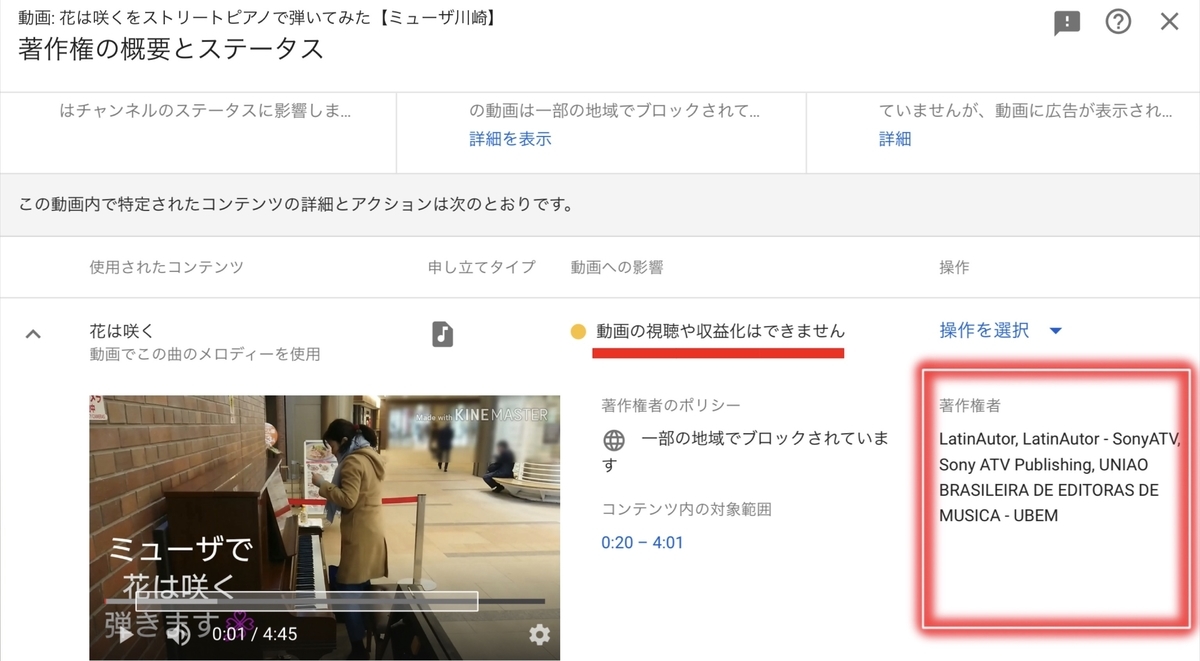The image size is (1200, 661).
Task: Click the 著作権者 label
Action: (970, 405)
